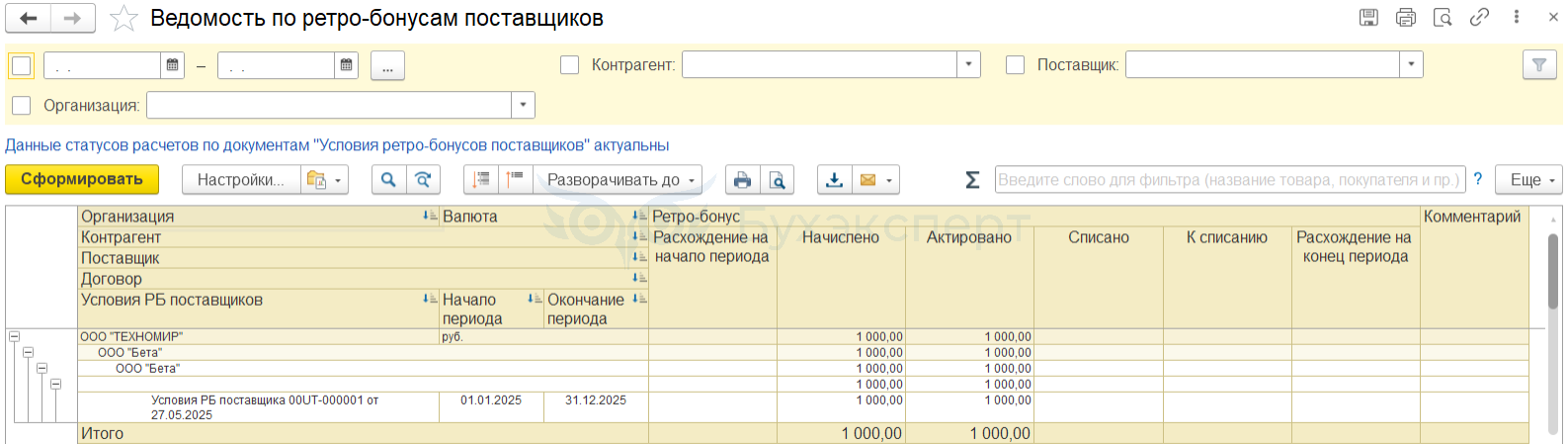Screen dimensions: 1568x444
Task: Open the Еще menu
Action: tap(1528, 180)
